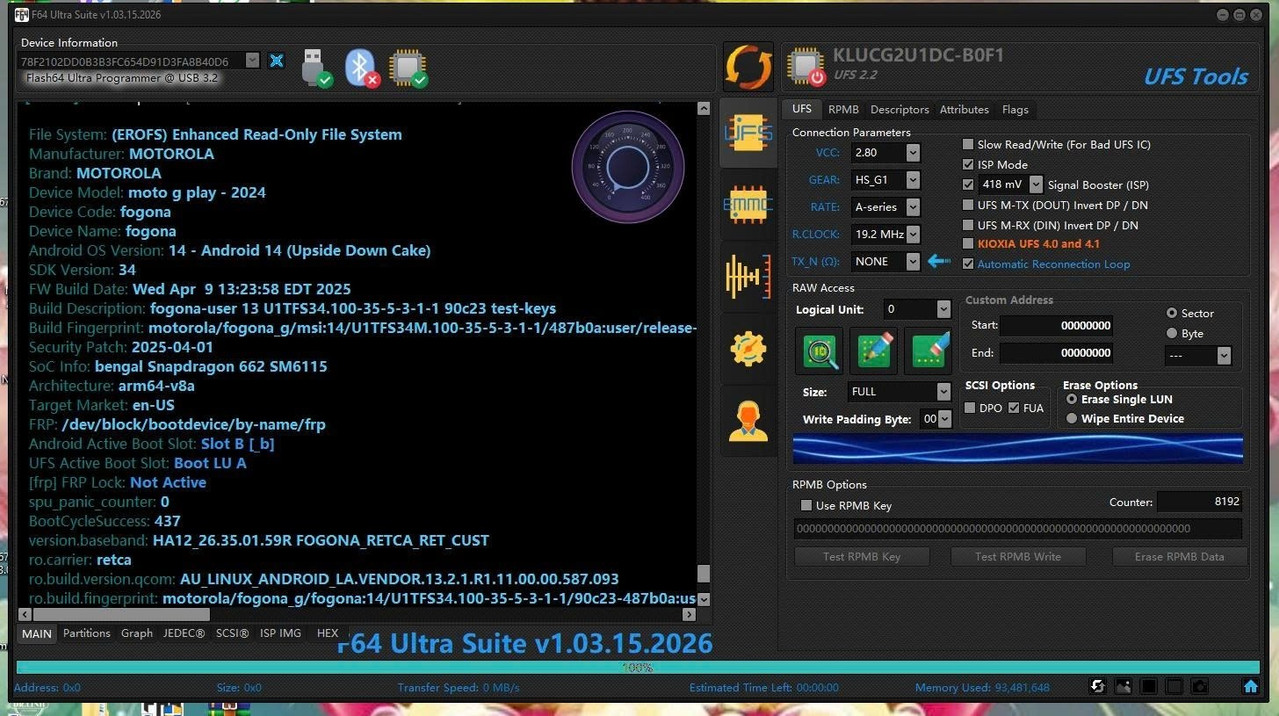1279x716 pixels.
Task: Open the TX_N NONE dropdown
Action: point(913,261)
